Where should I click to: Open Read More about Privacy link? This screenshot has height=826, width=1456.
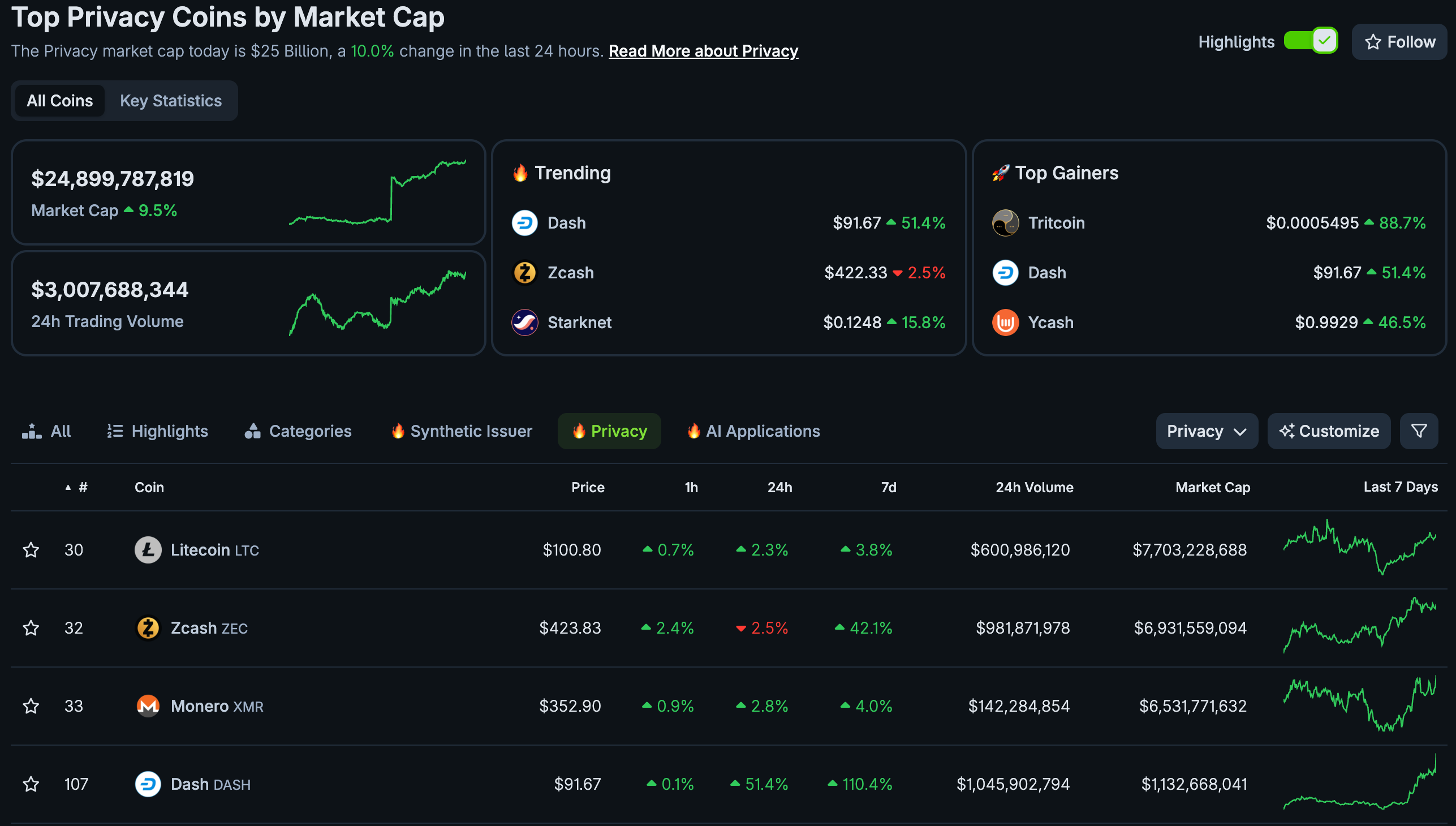[703, 51]
